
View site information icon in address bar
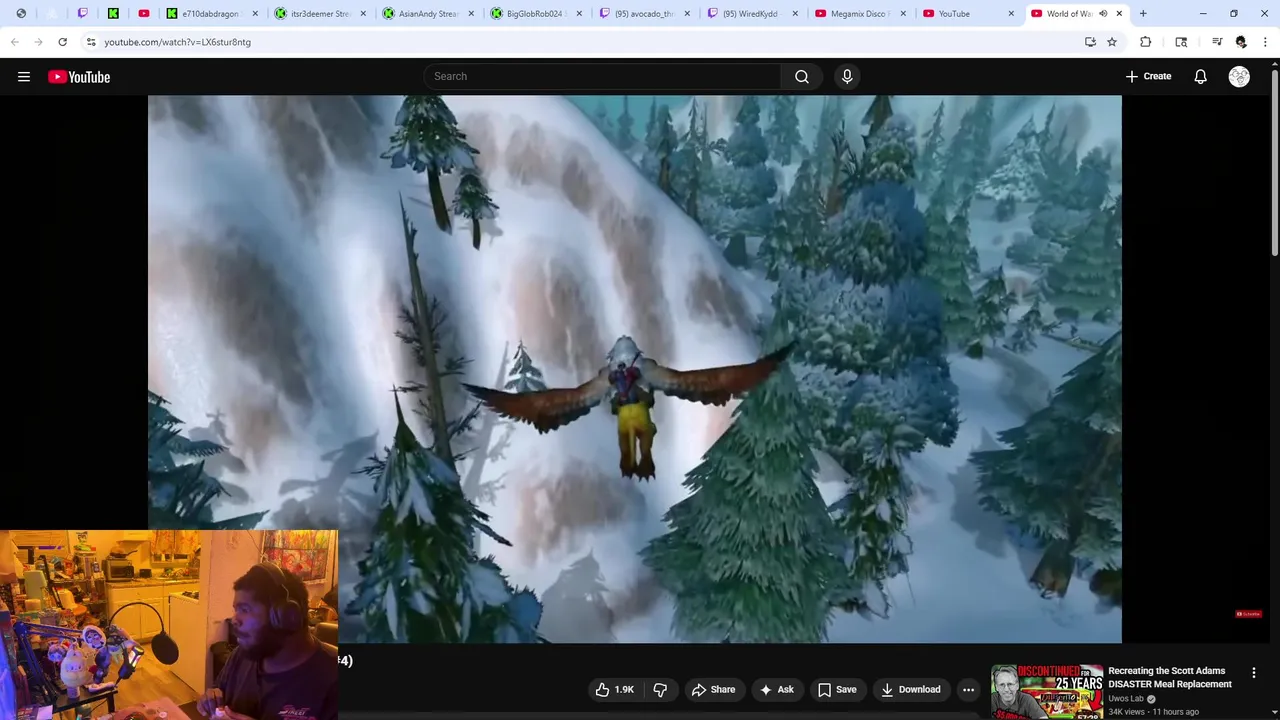(91, 42)
